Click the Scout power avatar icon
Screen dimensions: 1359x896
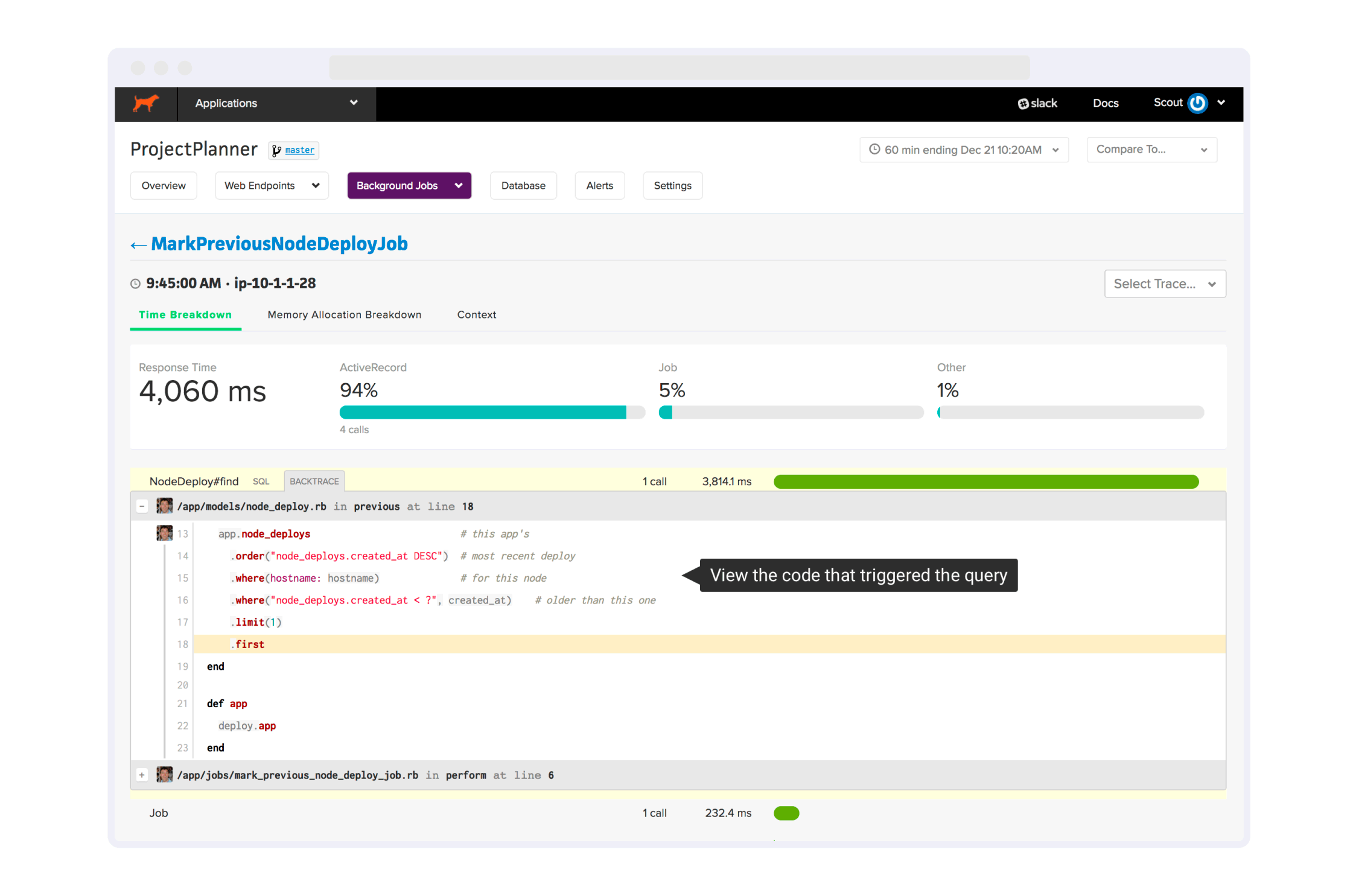[x=1197, y=103]
